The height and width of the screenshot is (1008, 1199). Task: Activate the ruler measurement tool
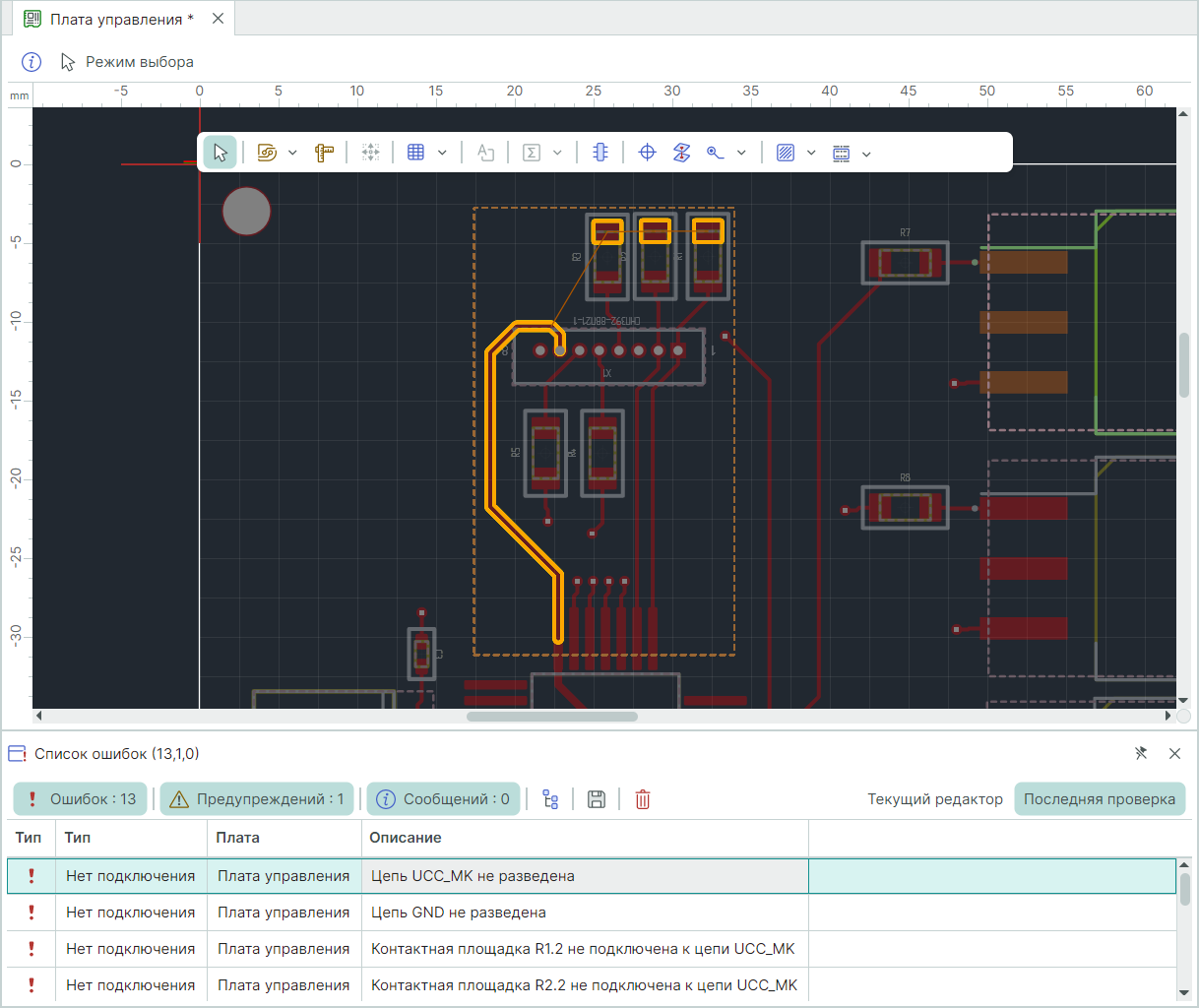(x=324, y=153)
